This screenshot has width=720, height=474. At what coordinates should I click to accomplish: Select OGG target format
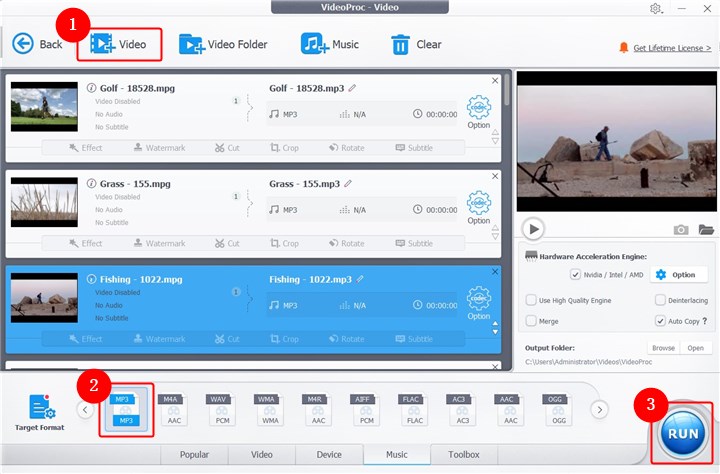point(557,410)
